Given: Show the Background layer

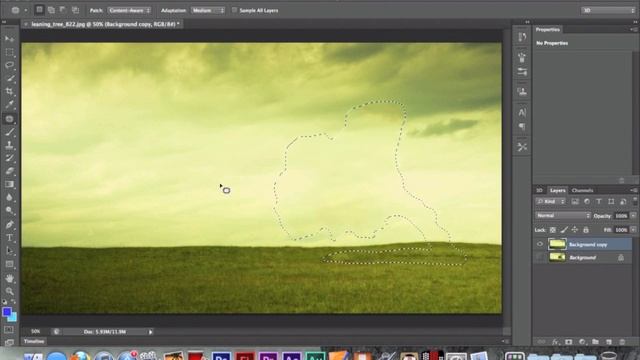Looking at the screenshot, I should pyautogui.click(x=540, y=257).
